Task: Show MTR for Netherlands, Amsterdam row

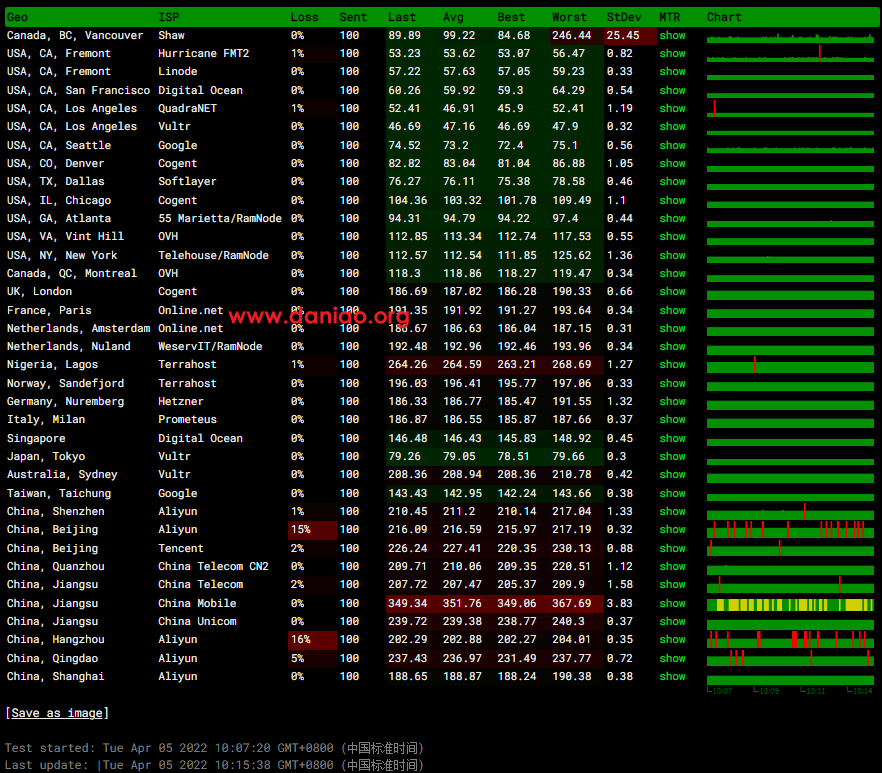Action: click(x=672, y=328)
